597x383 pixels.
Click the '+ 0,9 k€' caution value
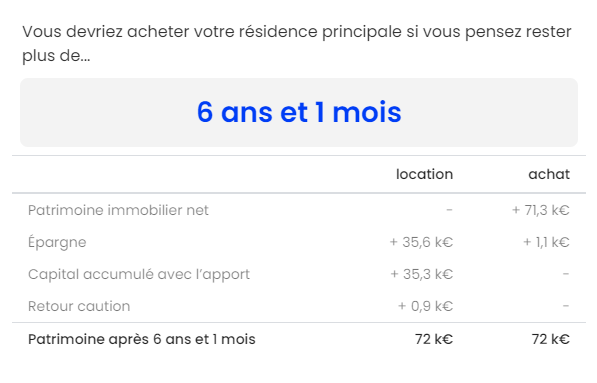425,306
